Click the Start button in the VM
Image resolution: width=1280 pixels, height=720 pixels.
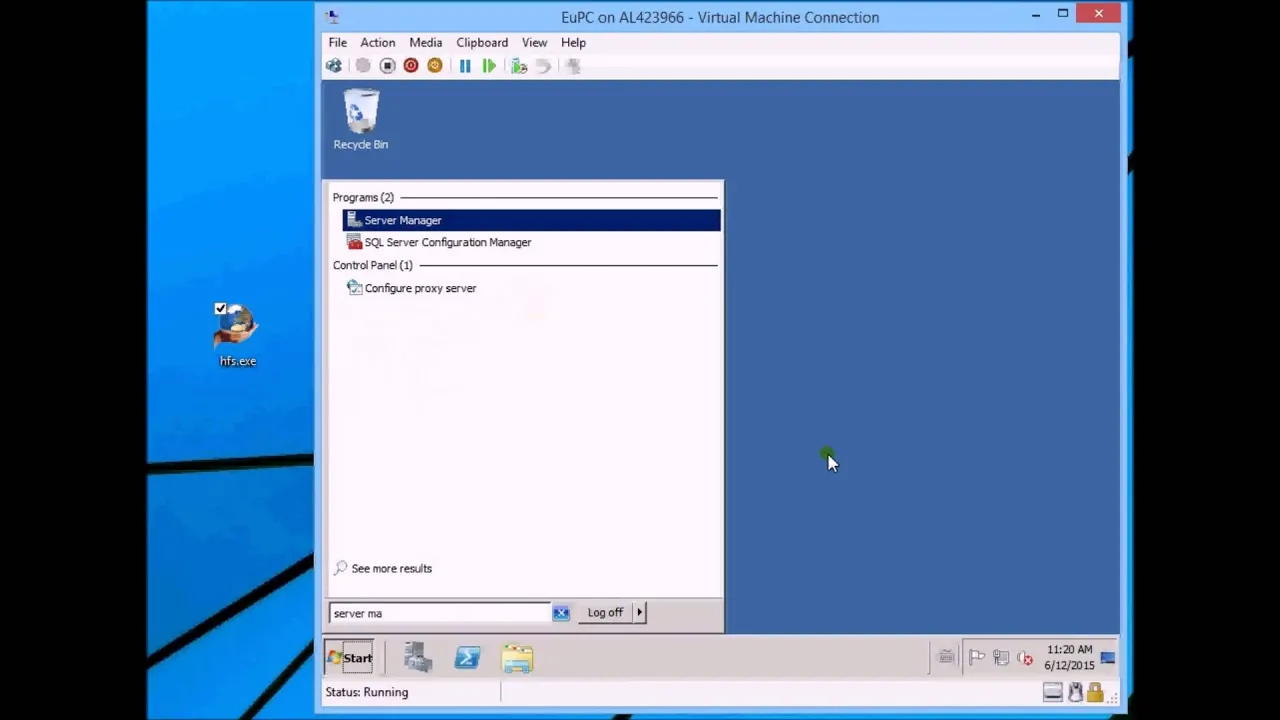click(350, 657)
